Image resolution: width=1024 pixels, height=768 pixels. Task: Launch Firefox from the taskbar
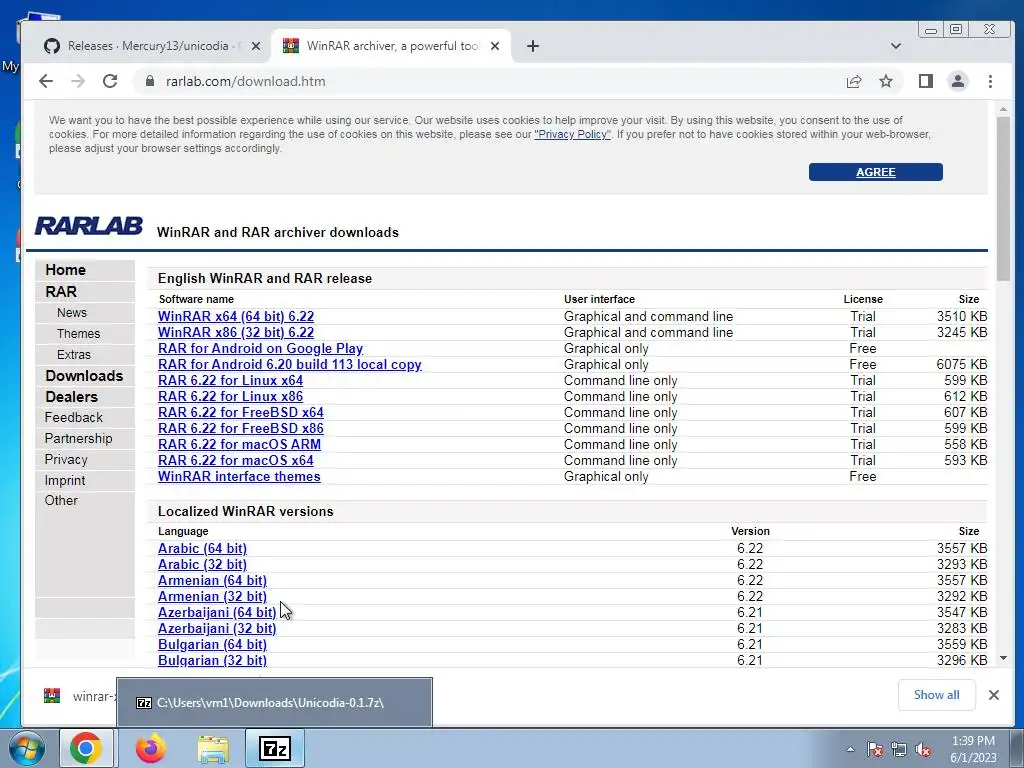[151, 748]
